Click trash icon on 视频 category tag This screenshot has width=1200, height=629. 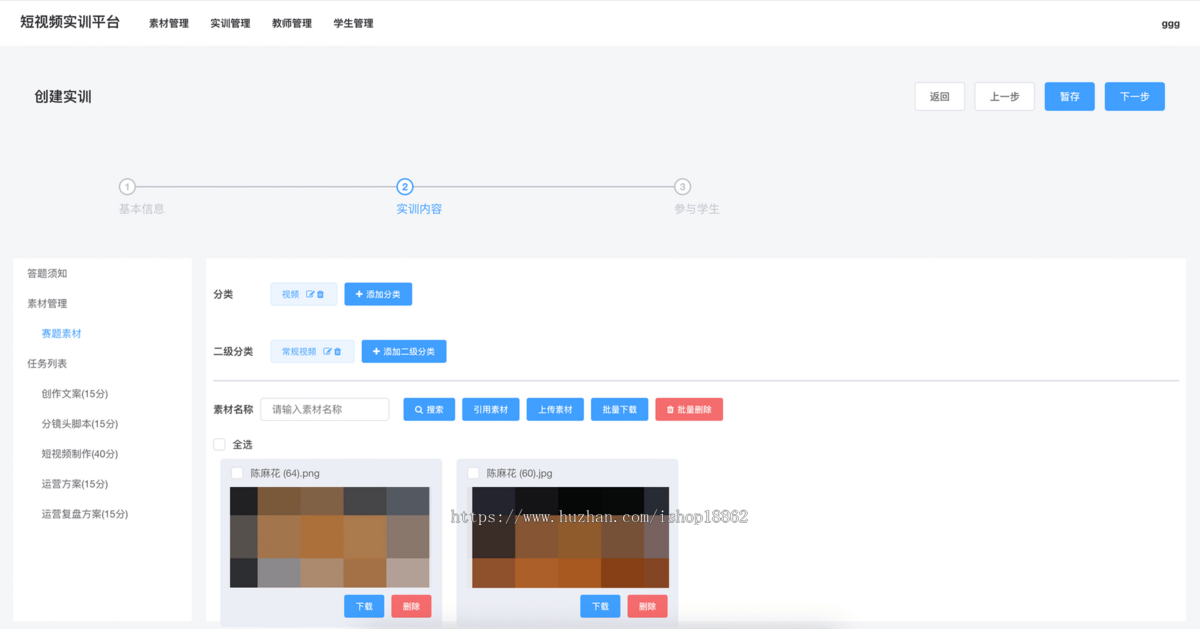click(321, 295)
